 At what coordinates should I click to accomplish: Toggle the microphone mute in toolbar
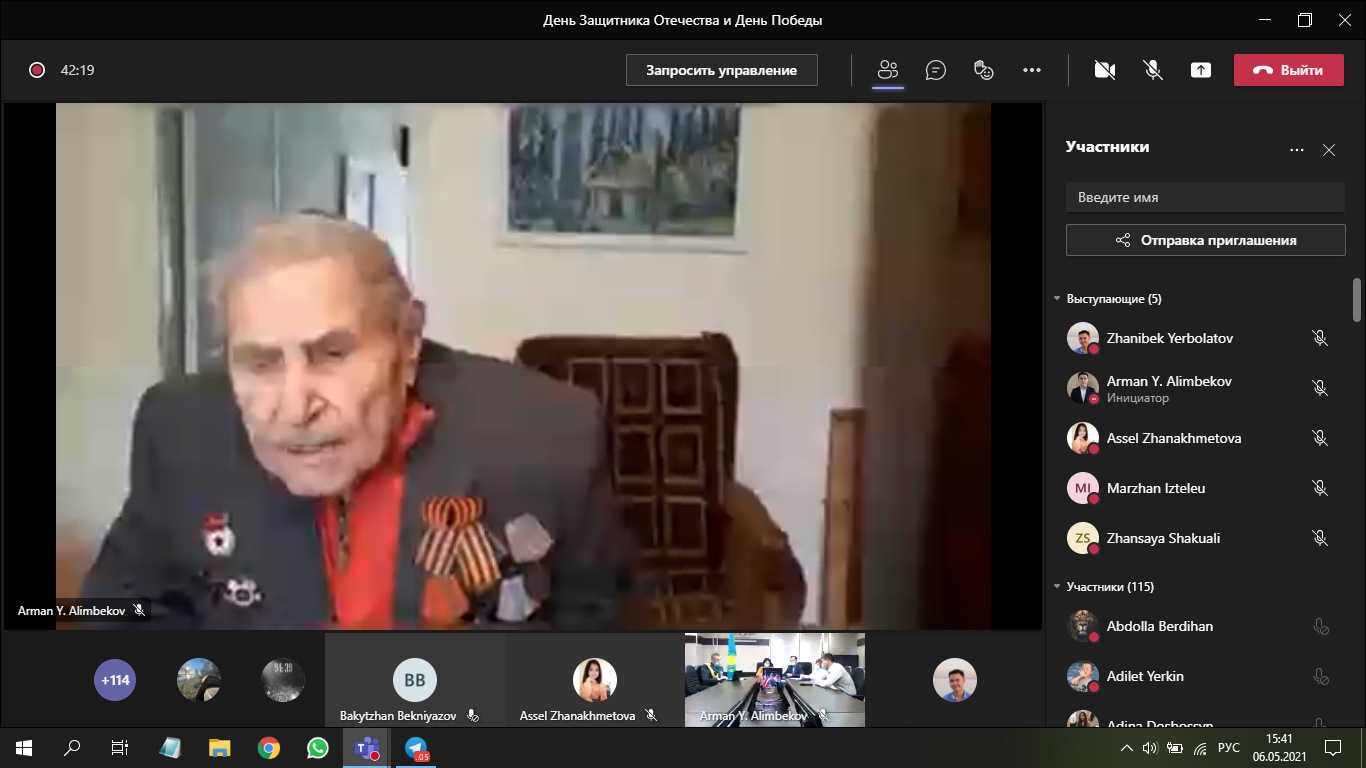point(1153,70)
